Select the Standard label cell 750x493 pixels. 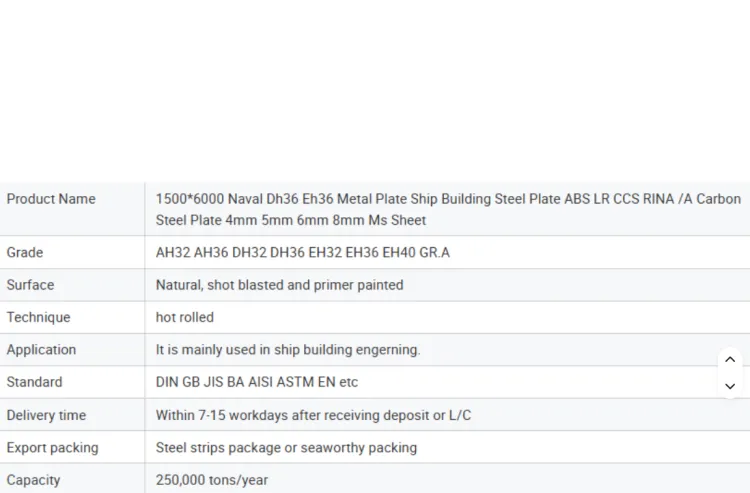click(x=72, y=382)
